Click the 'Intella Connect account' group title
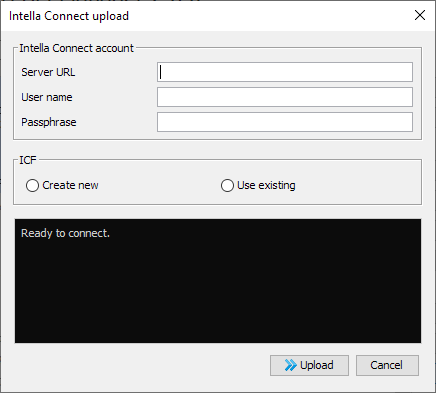The width and height of the screenshot is (436, 393). [x=76, y=48]
